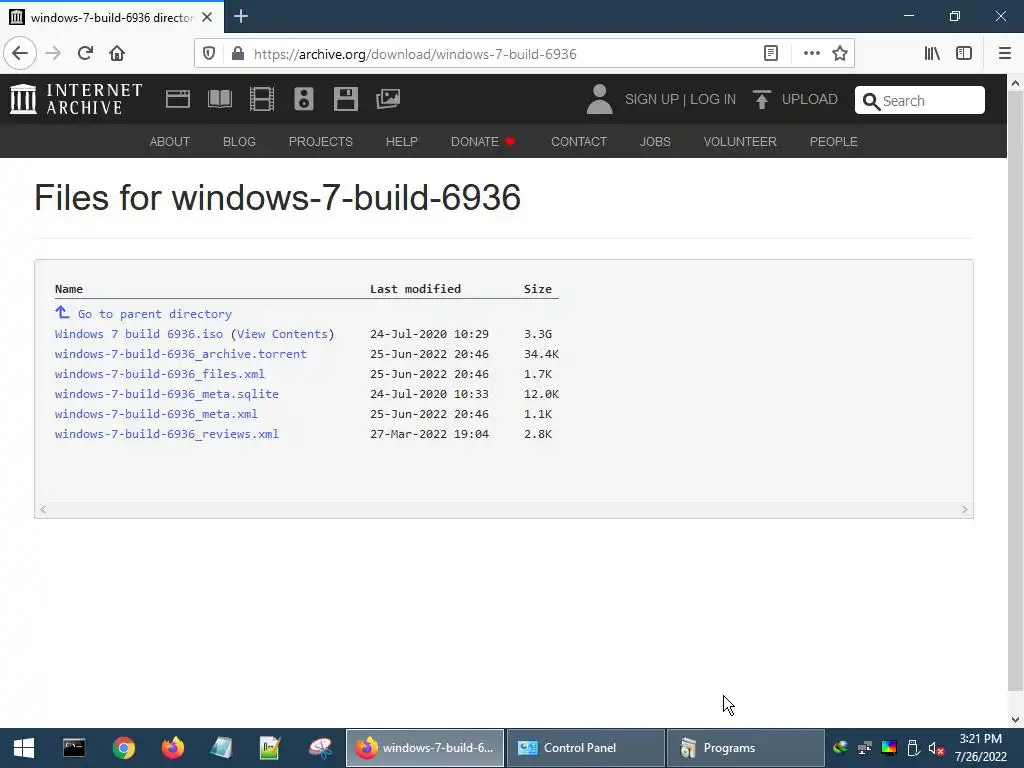Open windows-7-build-6936_meta.xml link

tap(156, 414)
